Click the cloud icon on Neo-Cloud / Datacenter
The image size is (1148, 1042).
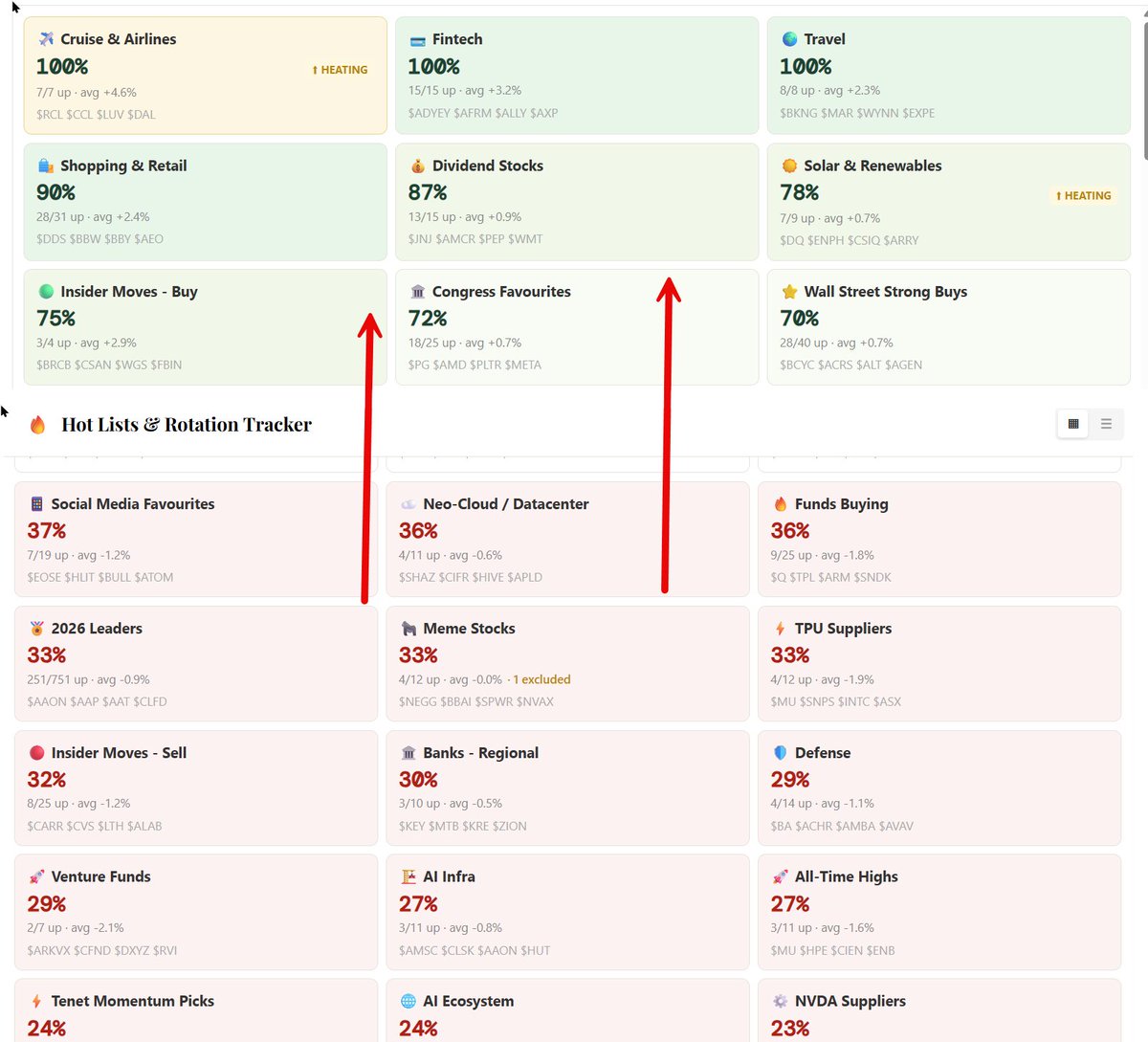pyautogui.click(x=408, y=504)
